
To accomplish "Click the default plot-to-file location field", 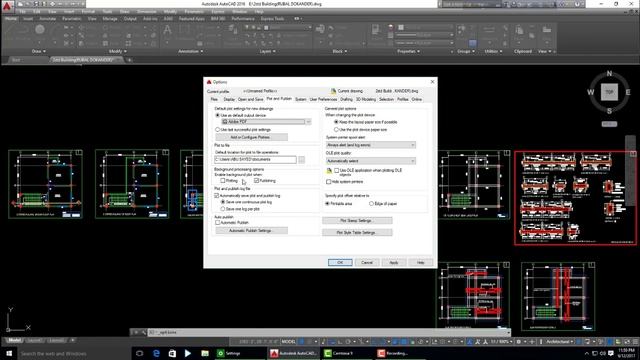I will pyautogui.click(x=256, y=160).
